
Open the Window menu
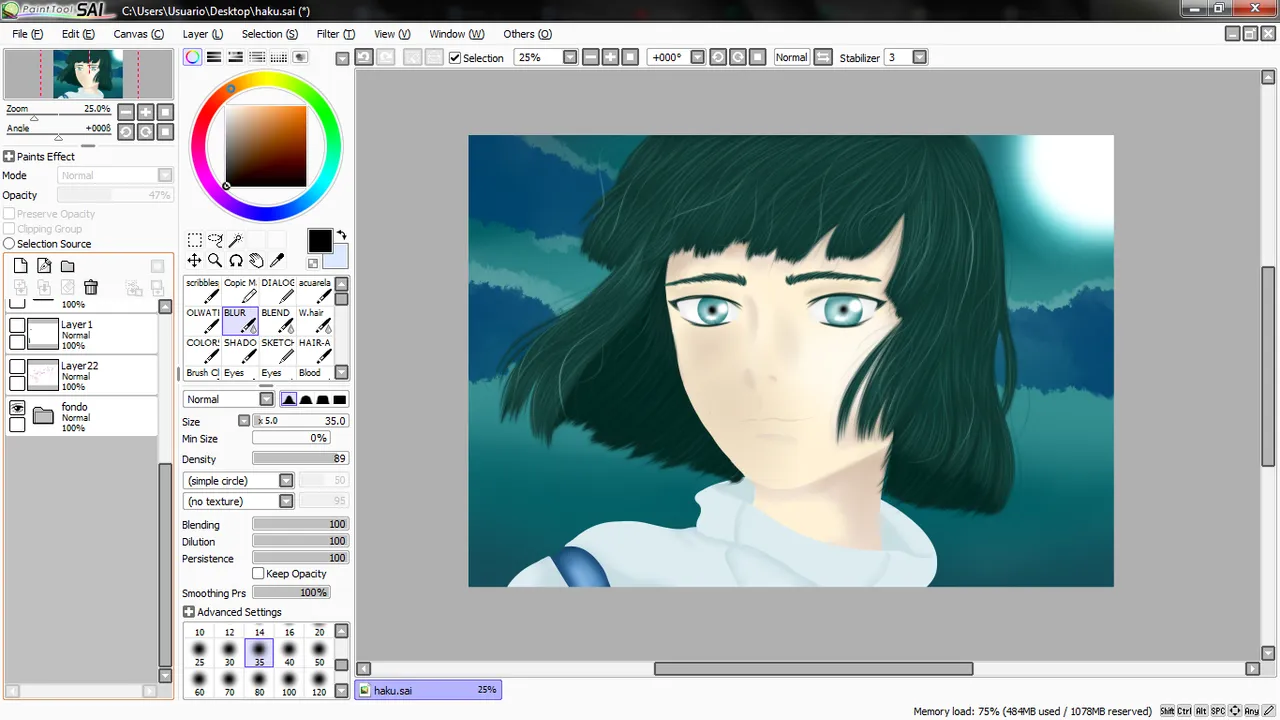point(456,34)
